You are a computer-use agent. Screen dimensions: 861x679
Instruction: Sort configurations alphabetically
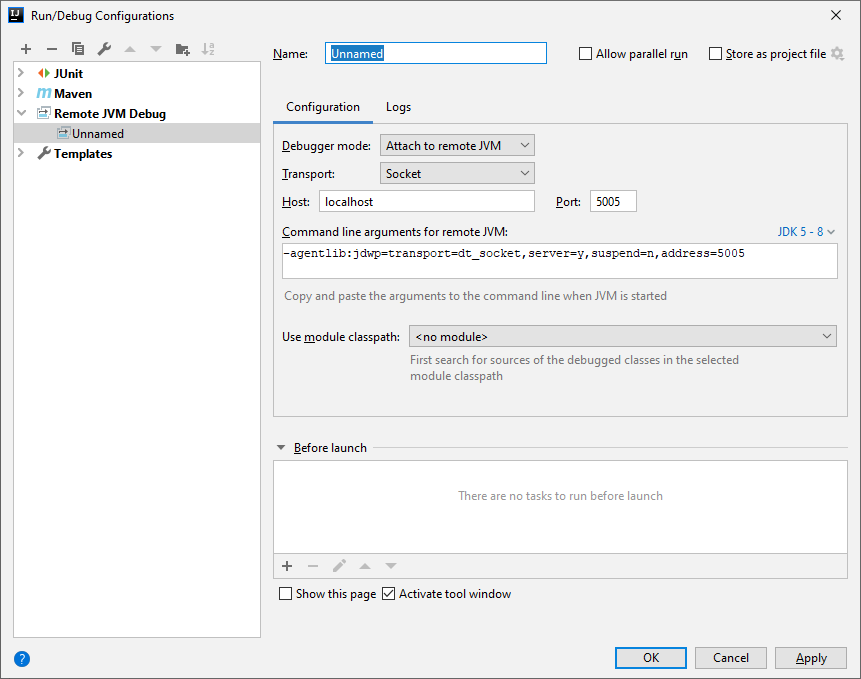pyautogui.click(x=208, y=49)
